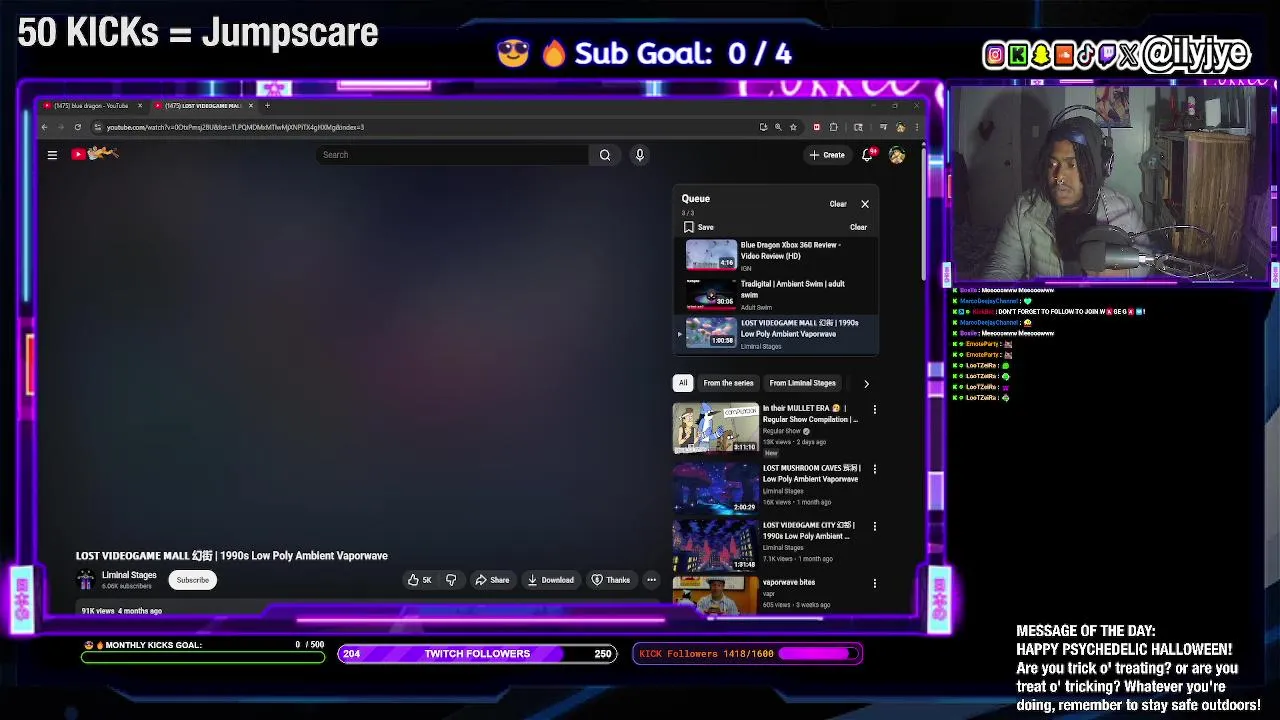Viewport: 1280px width, 720px height.
Task: Start voice search with the microphone icon
Action: [x=640, y=155]
